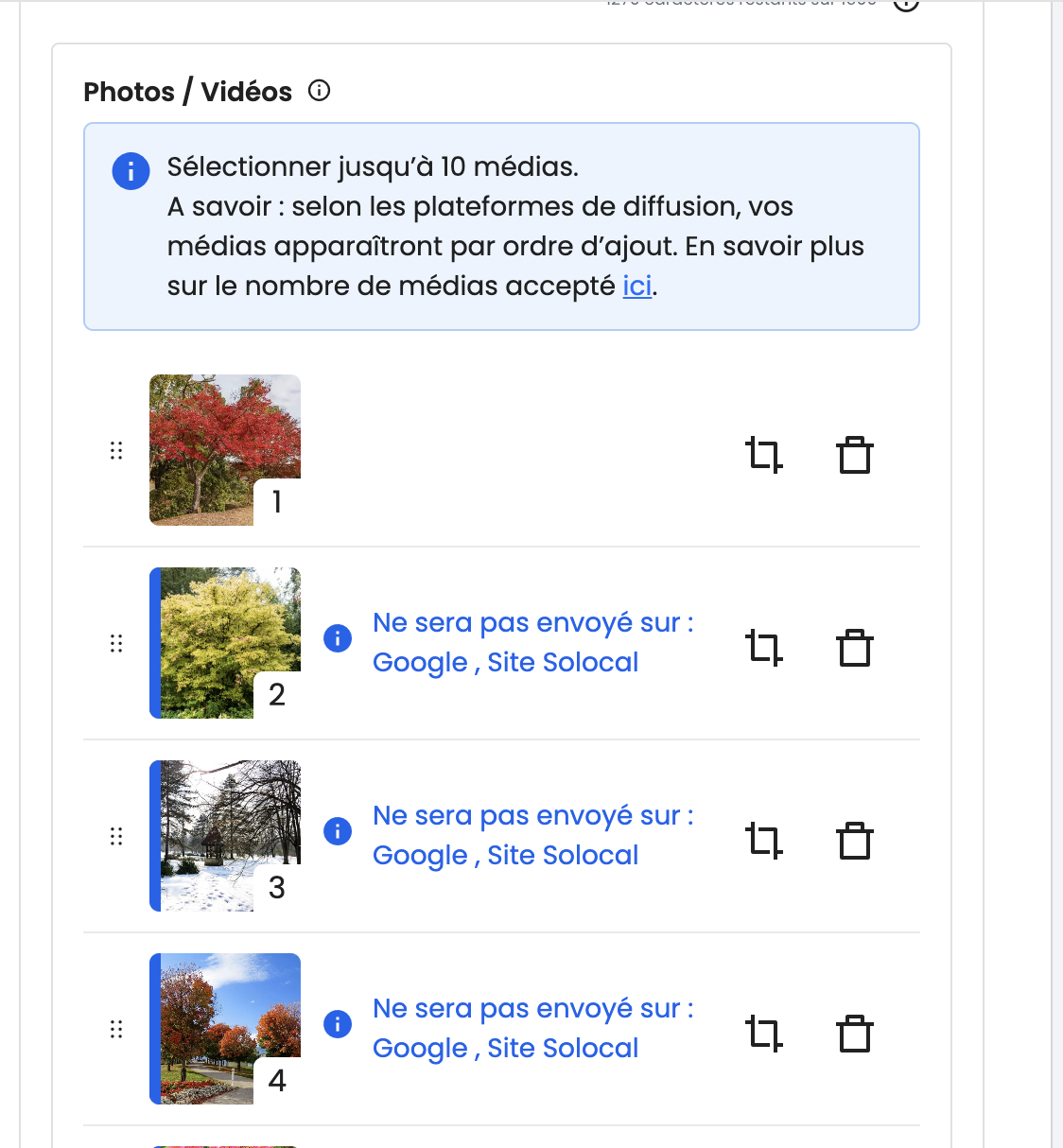Crop the yellow tree photo 2
The image size is (1063, 1148).
click(x=763, y=648)
